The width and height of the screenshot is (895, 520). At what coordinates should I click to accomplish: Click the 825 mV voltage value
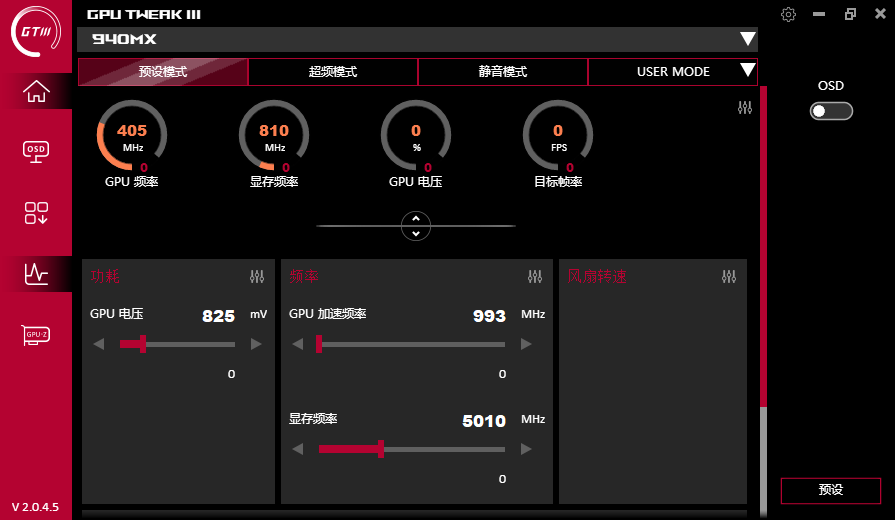click(219, 316)
